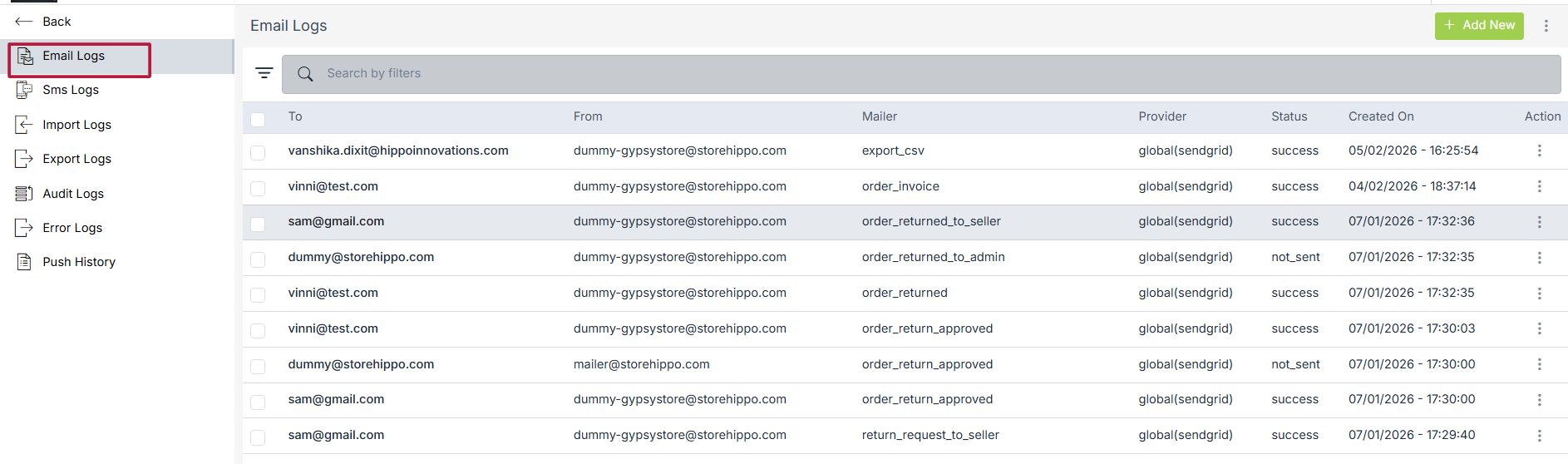Viewport: 1568px width, 464px height.
Task: Open the Import Logs sidebar icon
Action: pyautogui.click(x=24, y=125)
